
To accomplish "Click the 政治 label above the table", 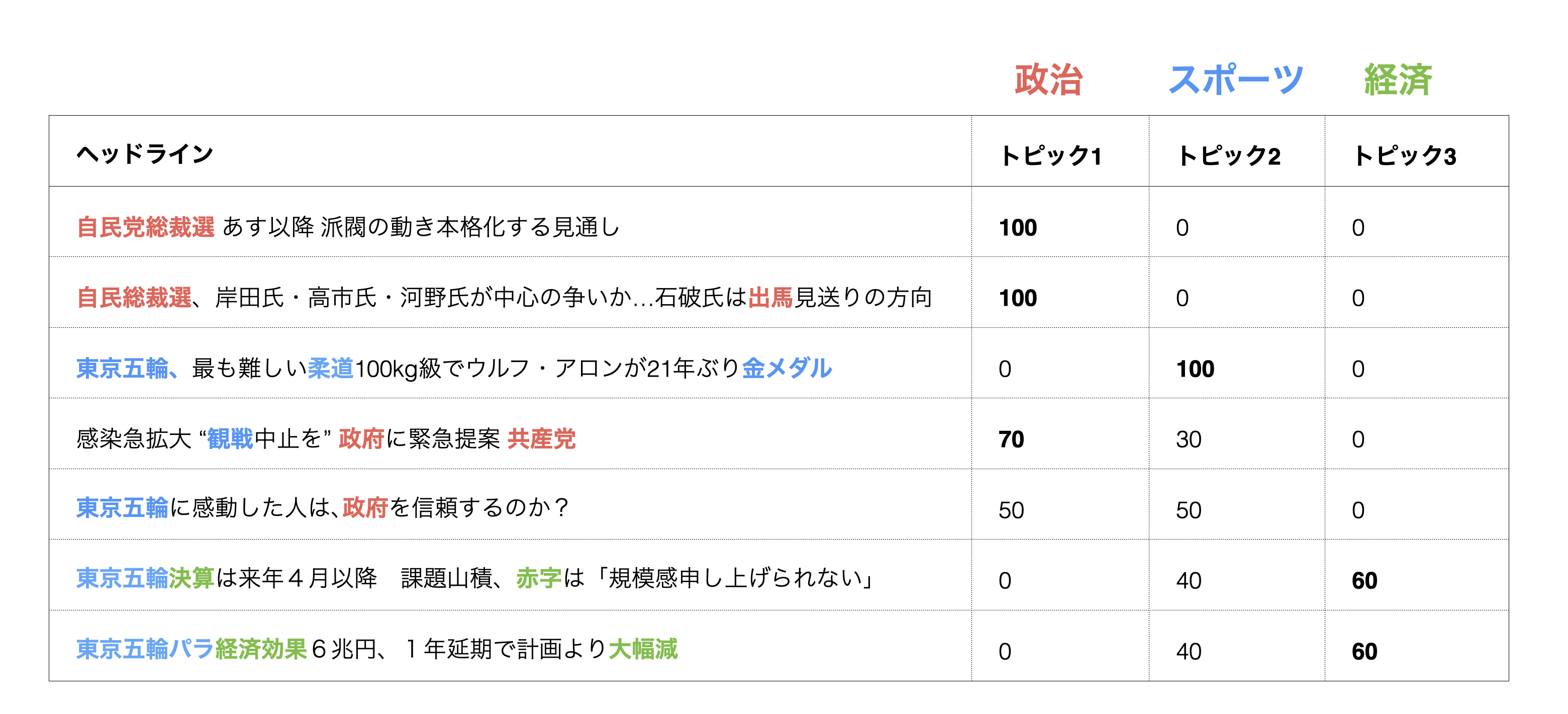I will coord(1048,80).
